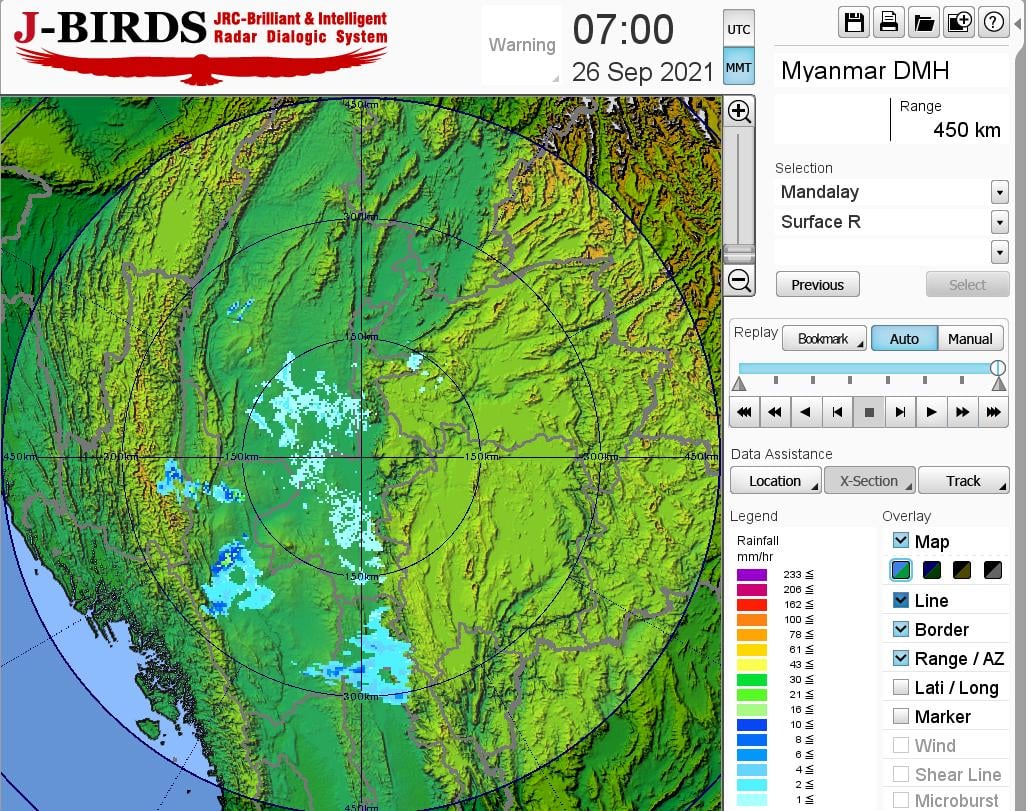This screenshot has height=811, width=1030.
Task: Expand the Mandalay radar site dropdown
Action: coord(999,192)
